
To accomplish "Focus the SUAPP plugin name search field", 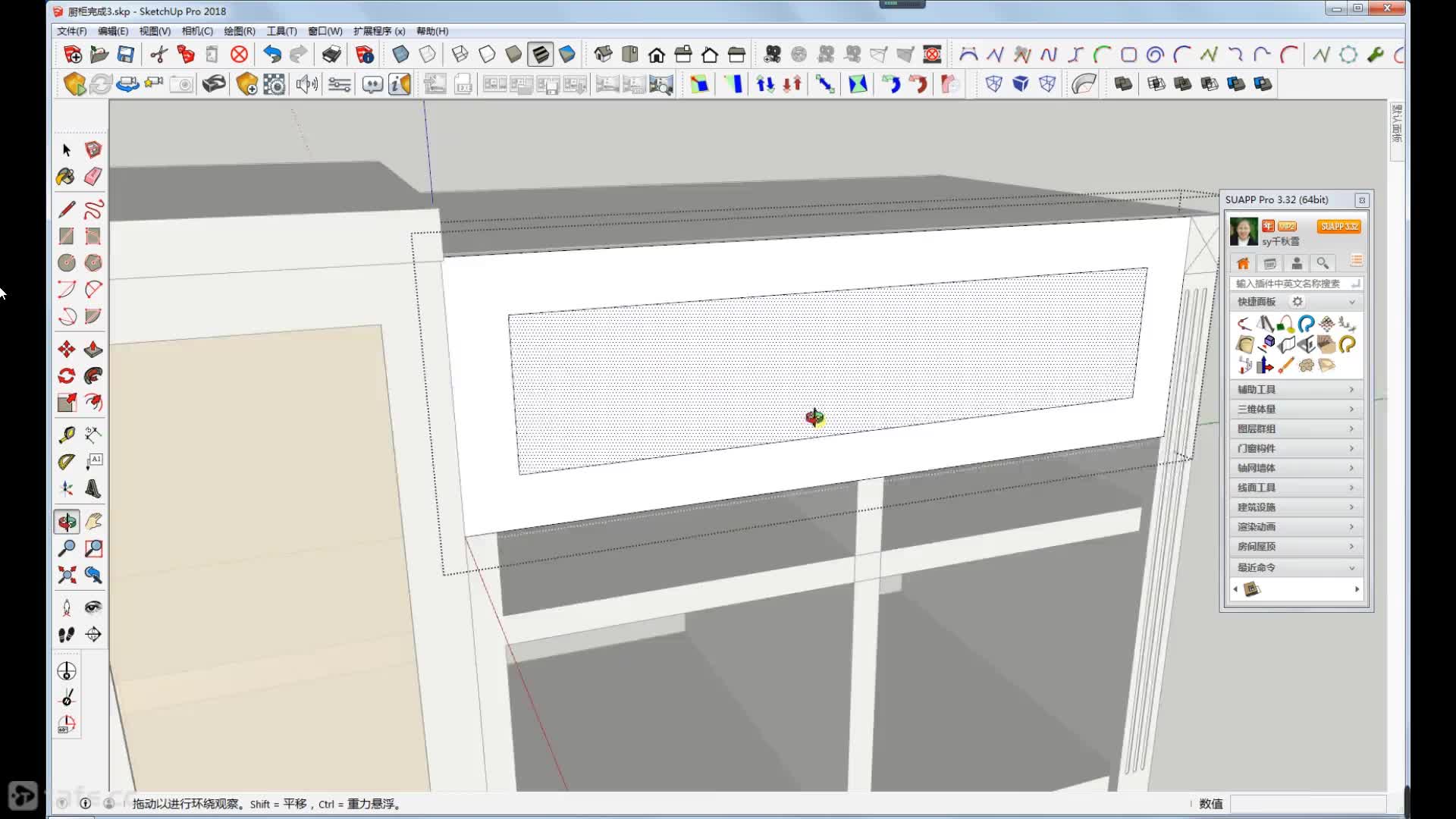I will pyautogui.click(x=1296, y=284).
